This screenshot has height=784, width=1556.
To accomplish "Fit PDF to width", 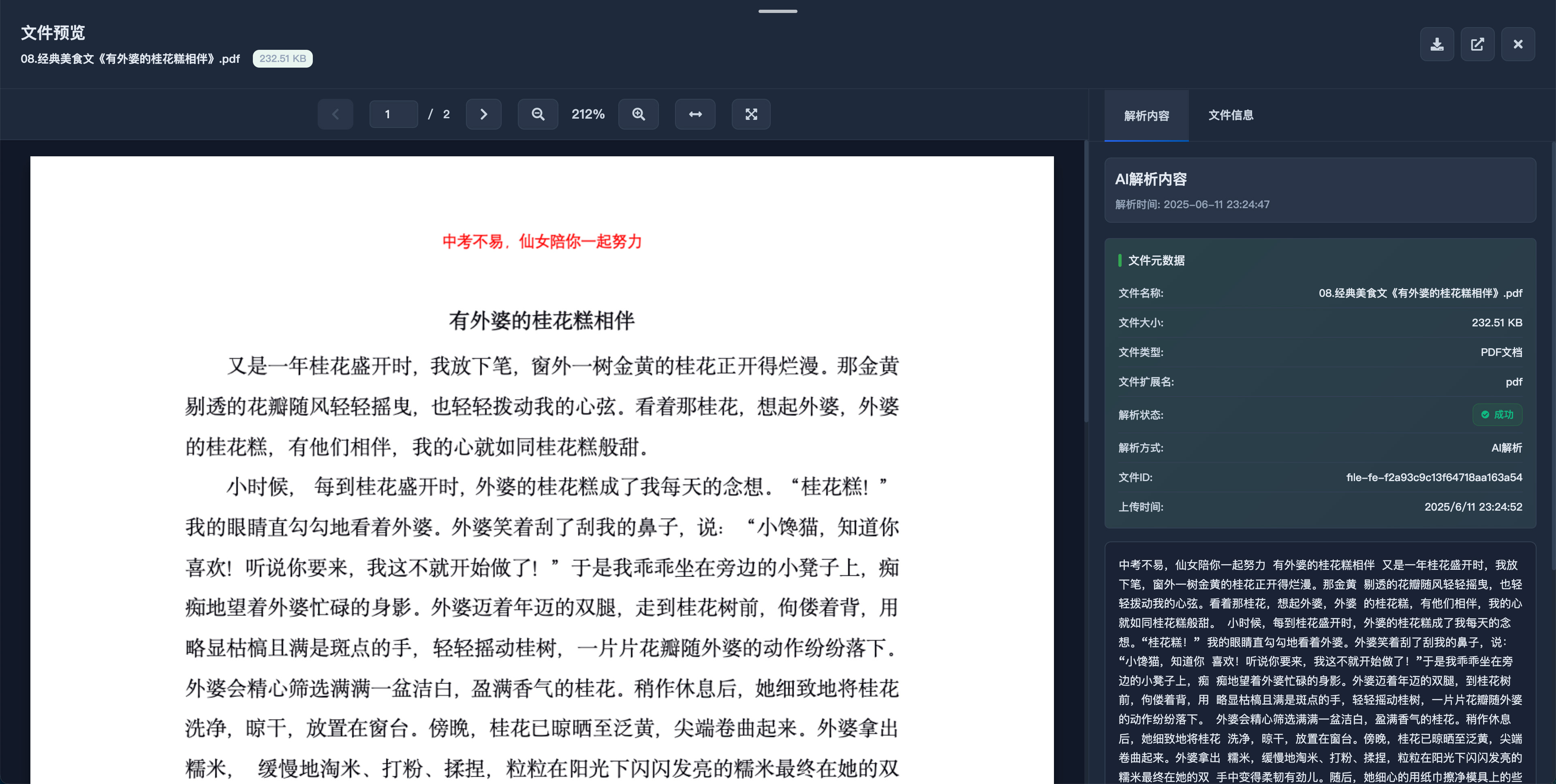I will 695,114.
